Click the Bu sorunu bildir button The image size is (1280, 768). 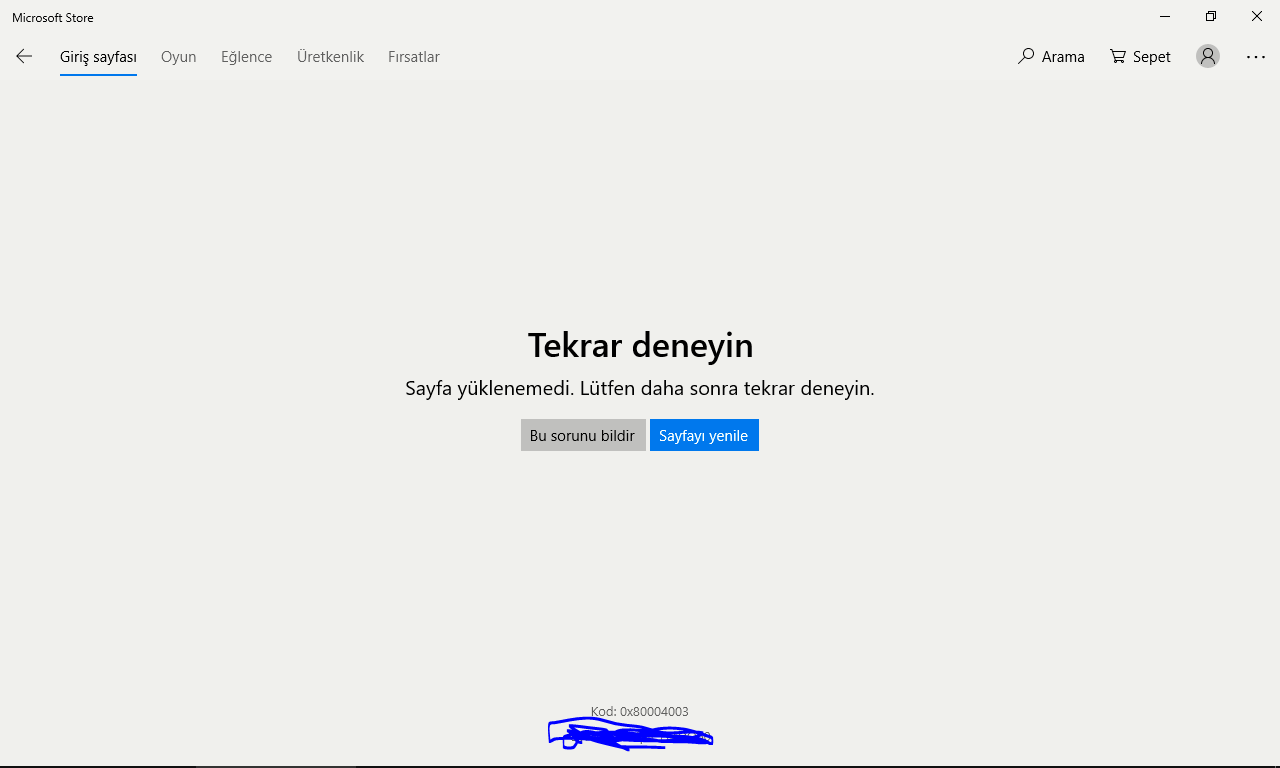[x=583, y=435]
